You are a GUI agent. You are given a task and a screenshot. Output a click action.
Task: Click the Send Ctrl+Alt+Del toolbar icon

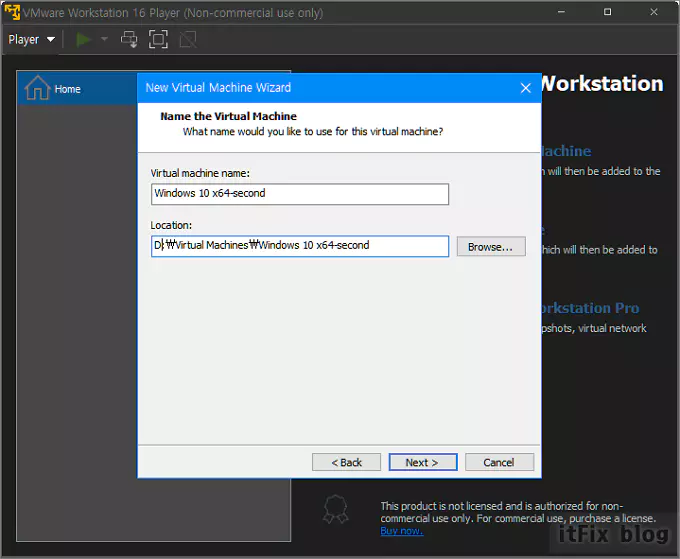129,39
